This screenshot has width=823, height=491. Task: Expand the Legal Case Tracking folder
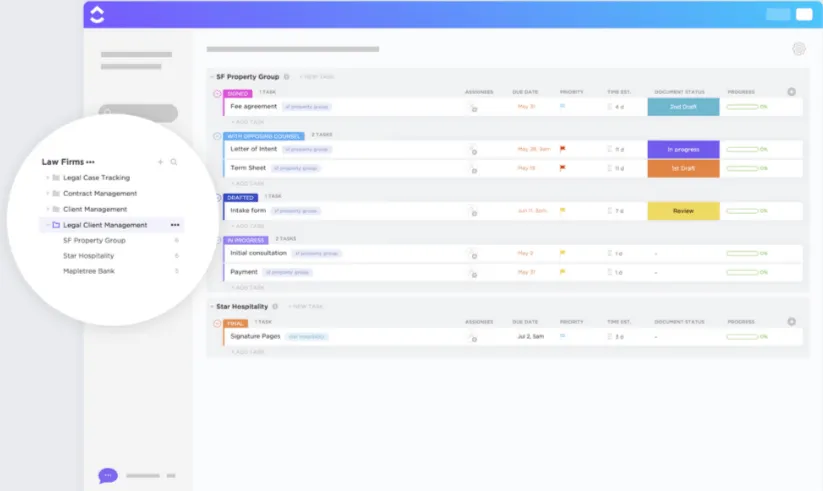point(48,177)
